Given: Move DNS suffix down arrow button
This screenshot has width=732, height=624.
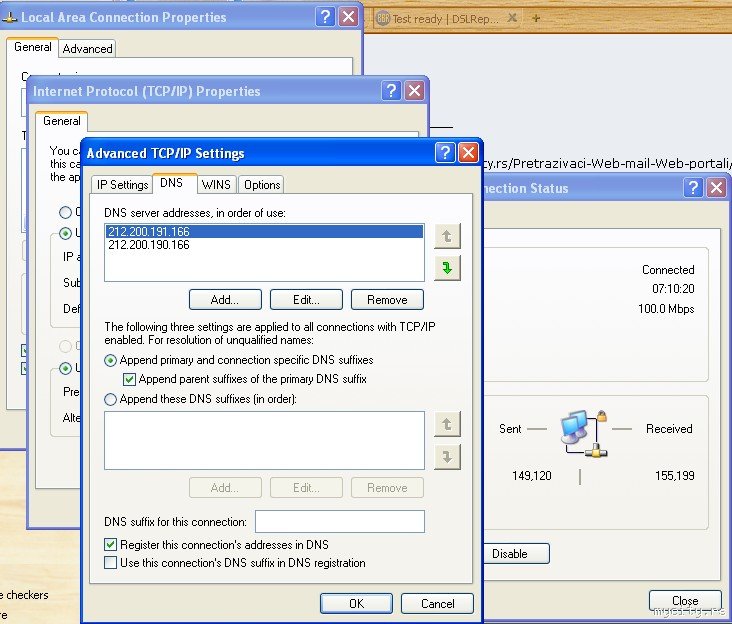Looking at the screenshot, I should click(447, 456).
